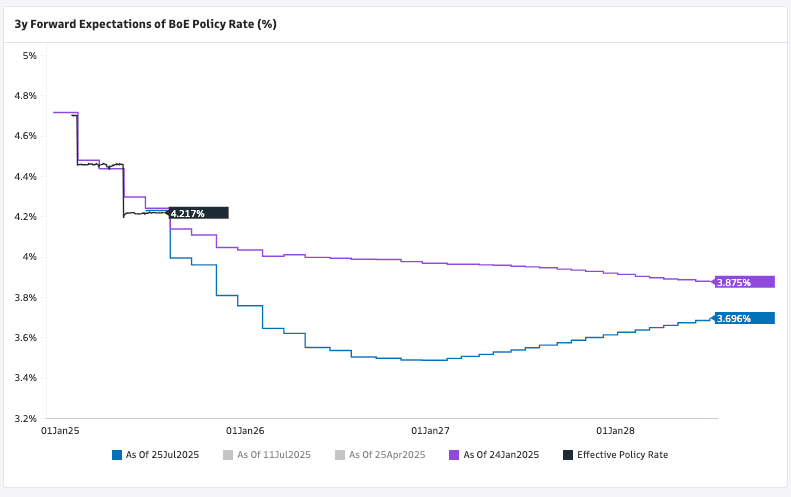Click the 5% y-axis tick label

[x=30, y=55]
